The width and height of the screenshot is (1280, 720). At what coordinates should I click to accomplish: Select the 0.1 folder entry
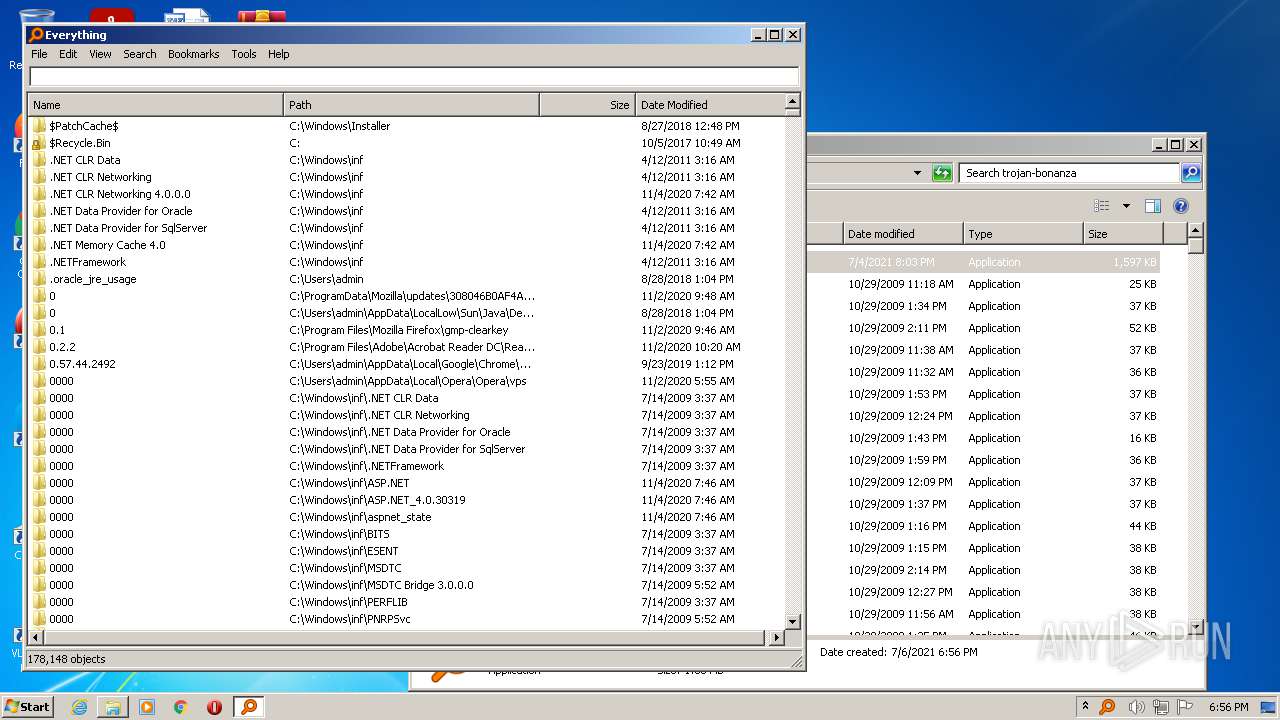tap(57, 330)
